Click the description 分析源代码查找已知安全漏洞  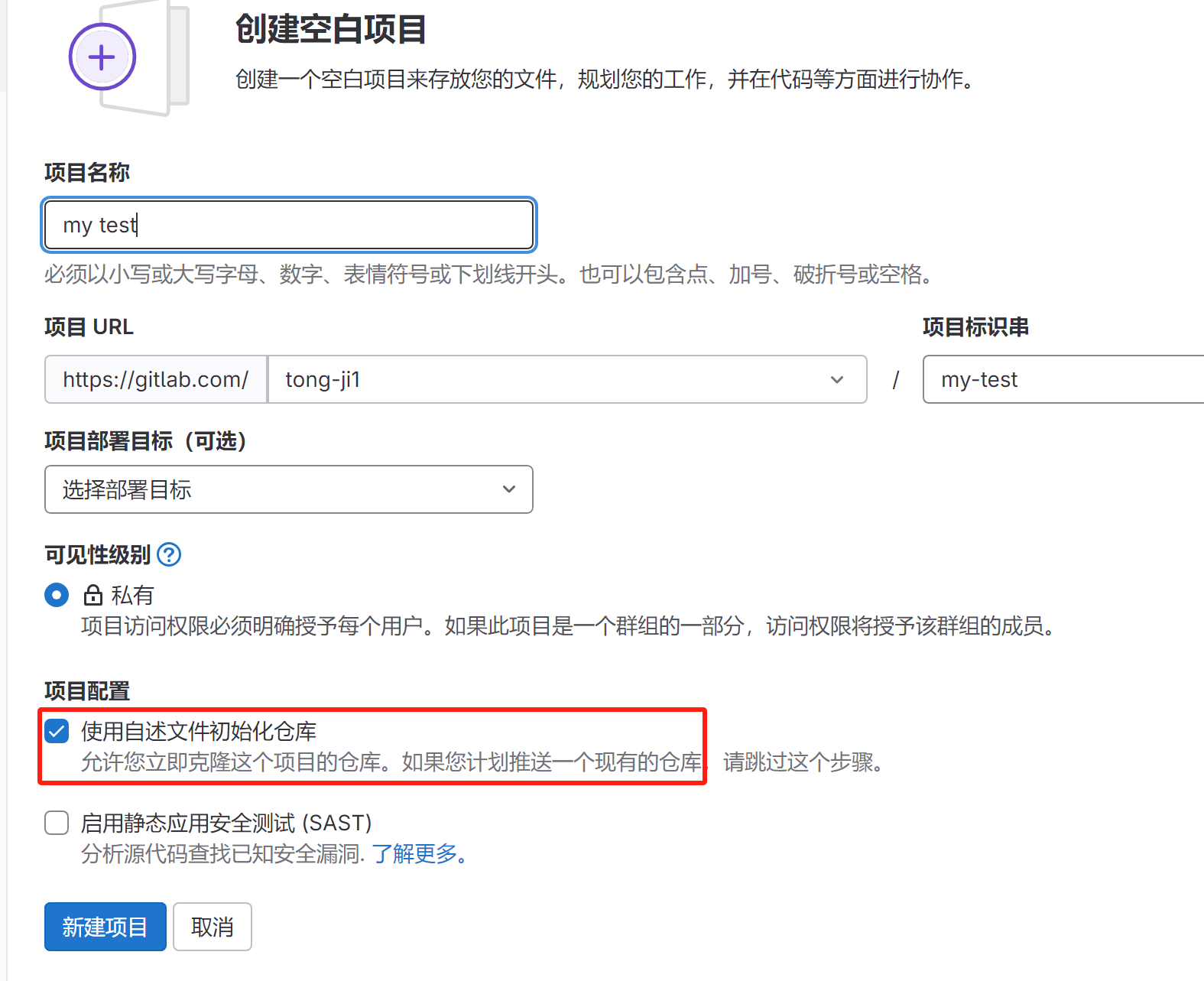click(x=222, y=853)
